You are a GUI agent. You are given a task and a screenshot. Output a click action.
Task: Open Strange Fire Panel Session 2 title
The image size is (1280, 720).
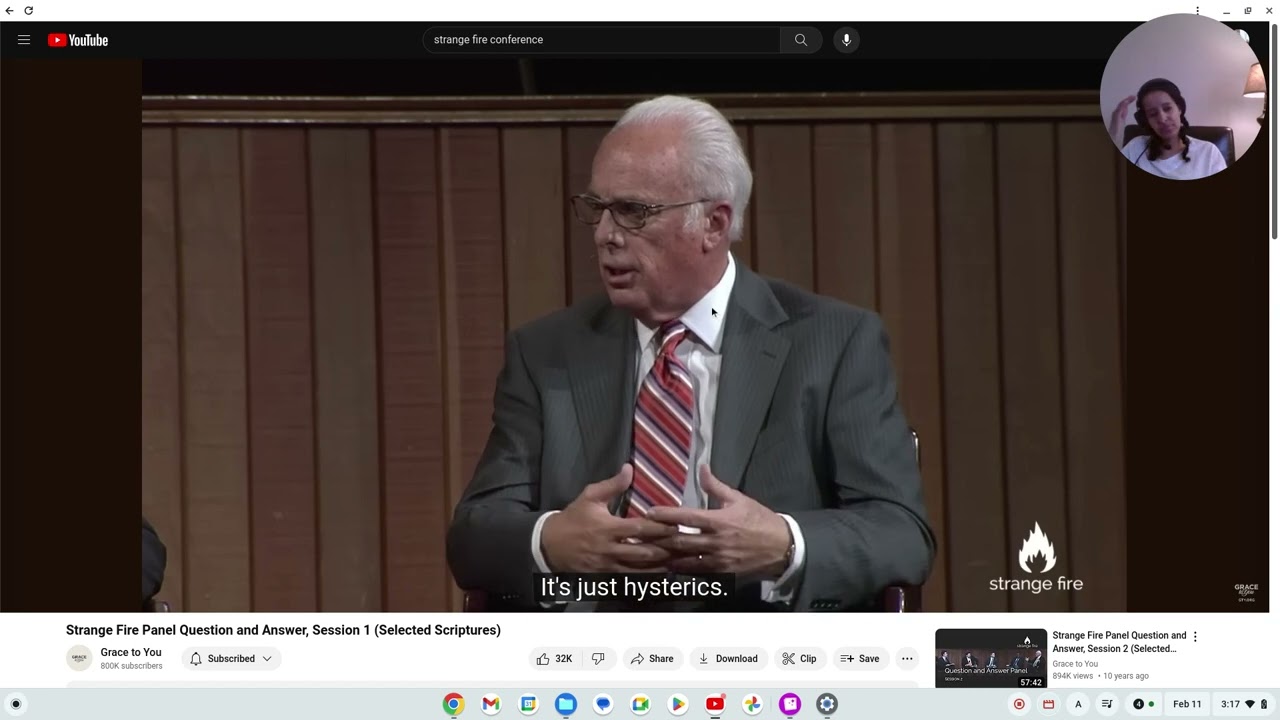1119,642
